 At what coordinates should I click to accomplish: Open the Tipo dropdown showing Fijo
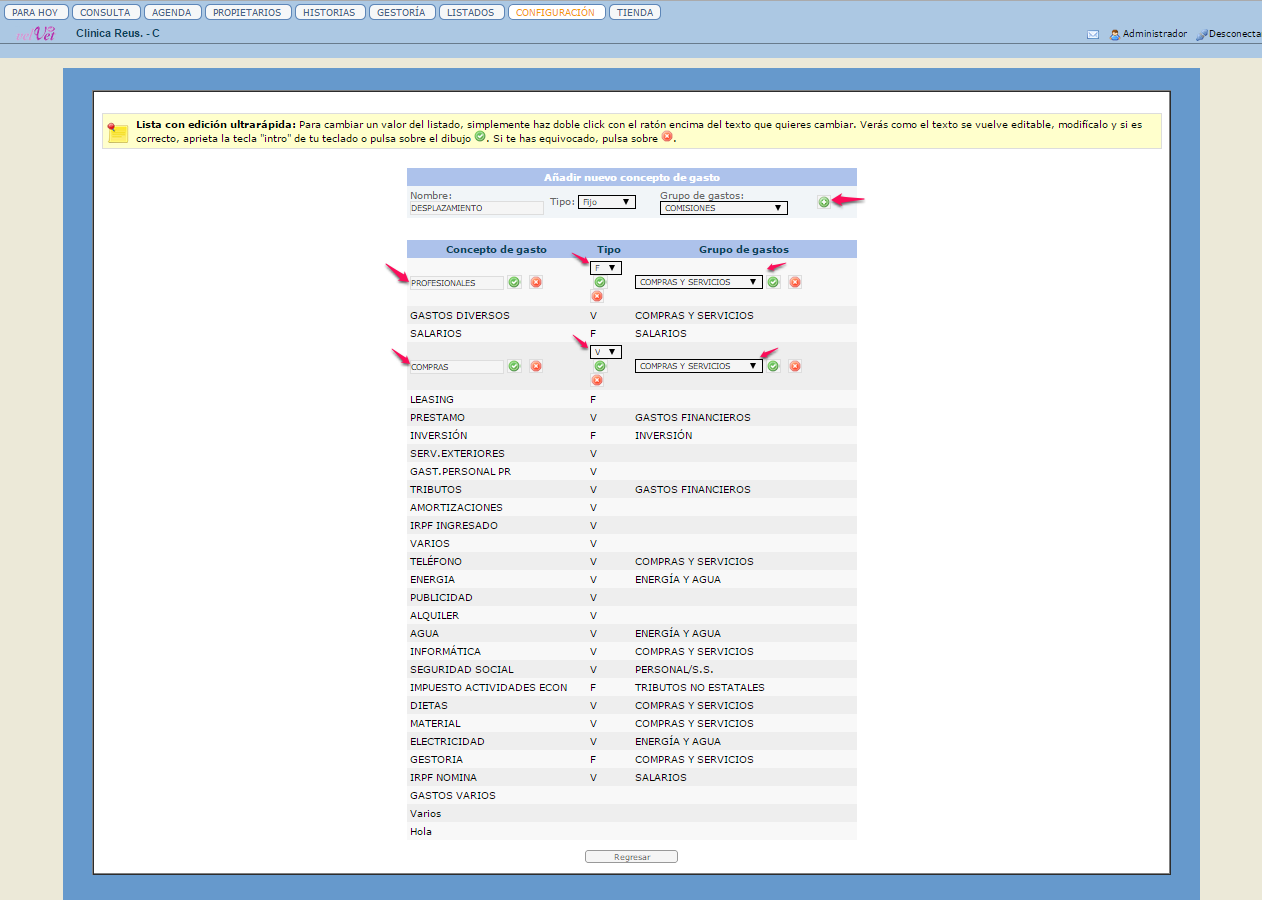607,202
